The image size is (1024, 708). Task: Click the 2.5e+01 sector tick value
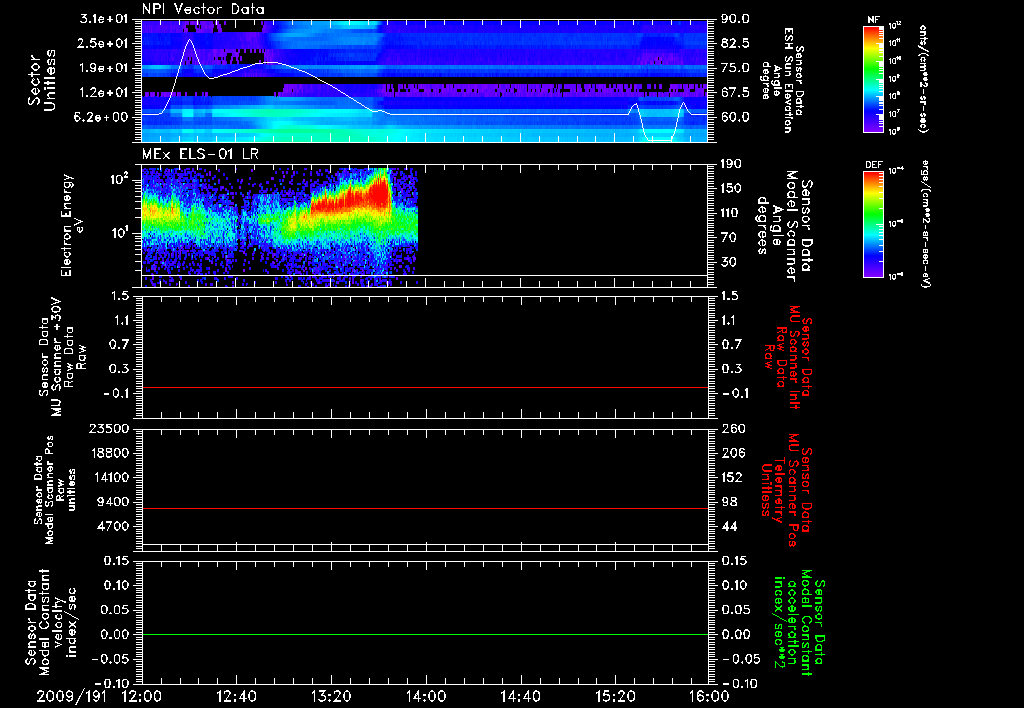click(104, 43)
